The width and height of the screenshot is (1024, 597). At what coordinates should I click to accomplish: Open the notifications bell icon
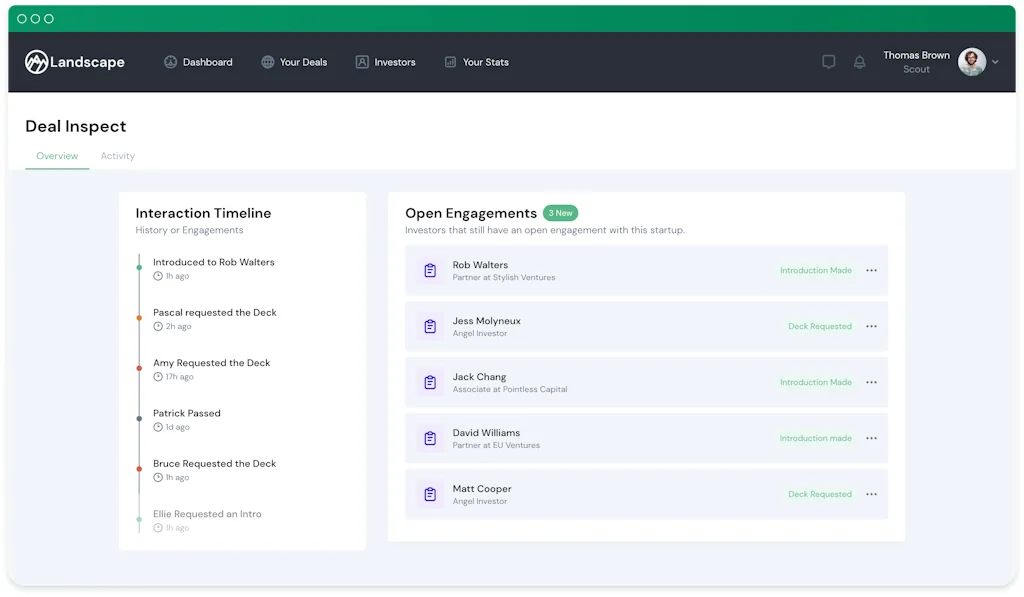pos(859,61)
